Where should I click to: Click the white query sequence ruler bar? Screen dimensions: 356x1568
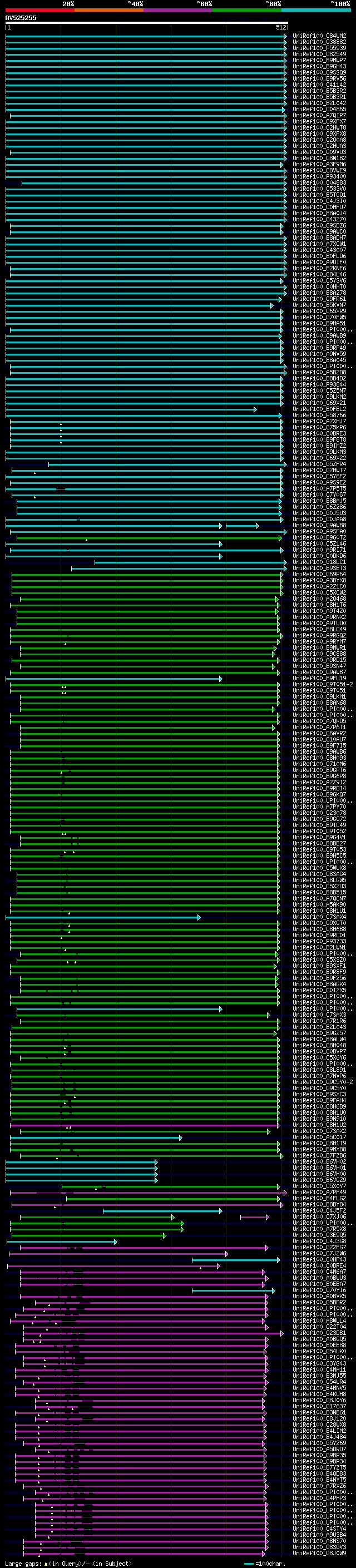(x=147, y=22)
